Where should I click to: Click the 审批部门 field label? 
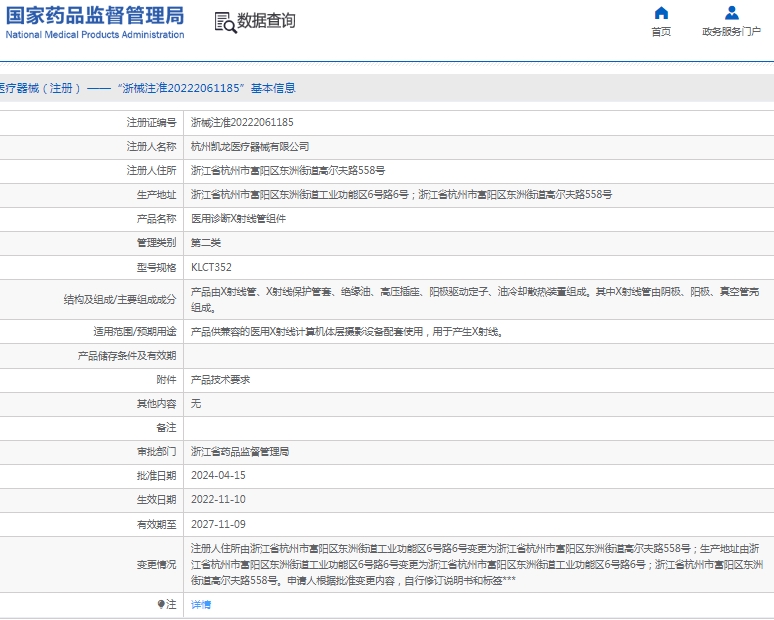click(156, 452)
